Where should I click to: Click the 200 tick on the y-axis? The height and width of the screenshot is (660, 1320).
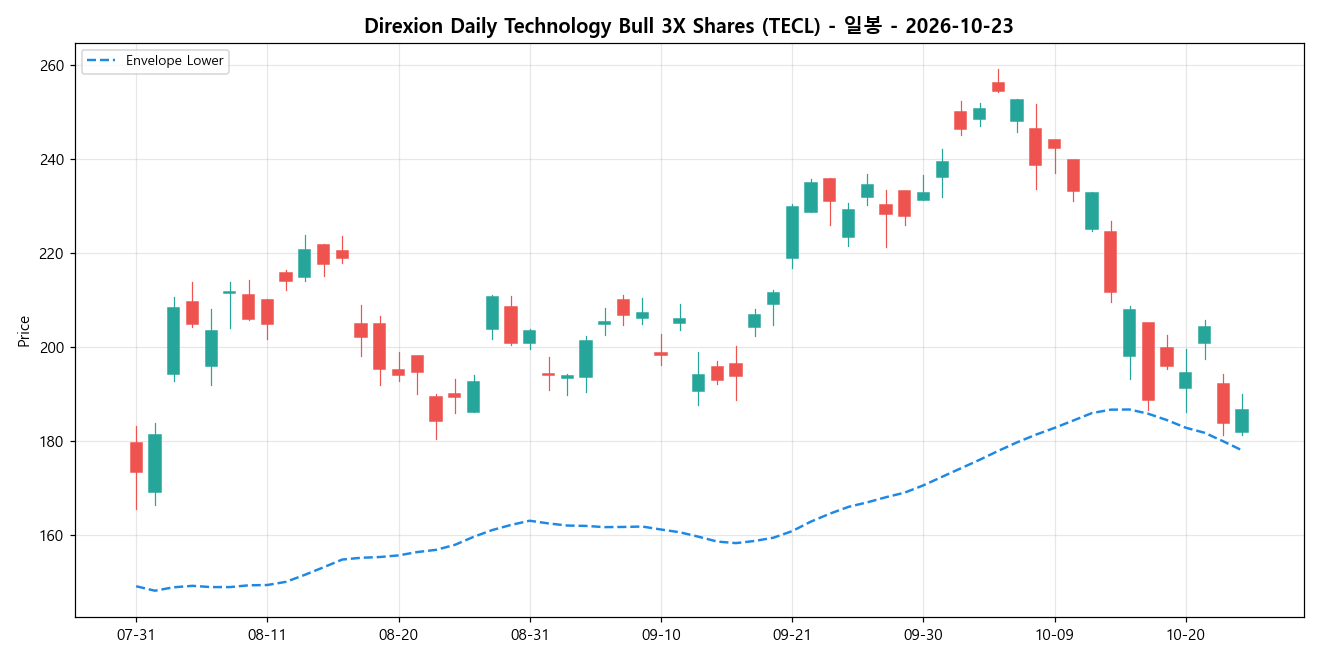(x=53, y=348)
